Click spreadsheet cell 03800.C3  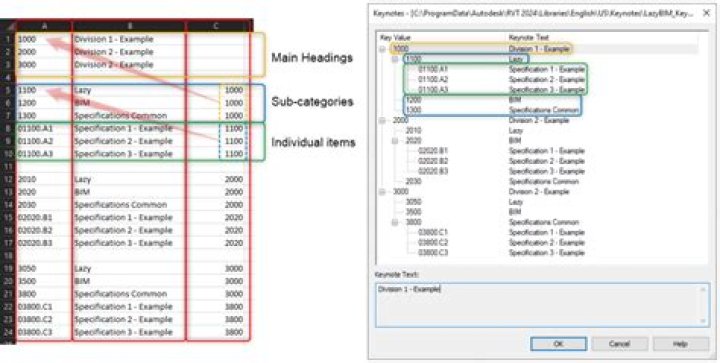coord(44,332)
